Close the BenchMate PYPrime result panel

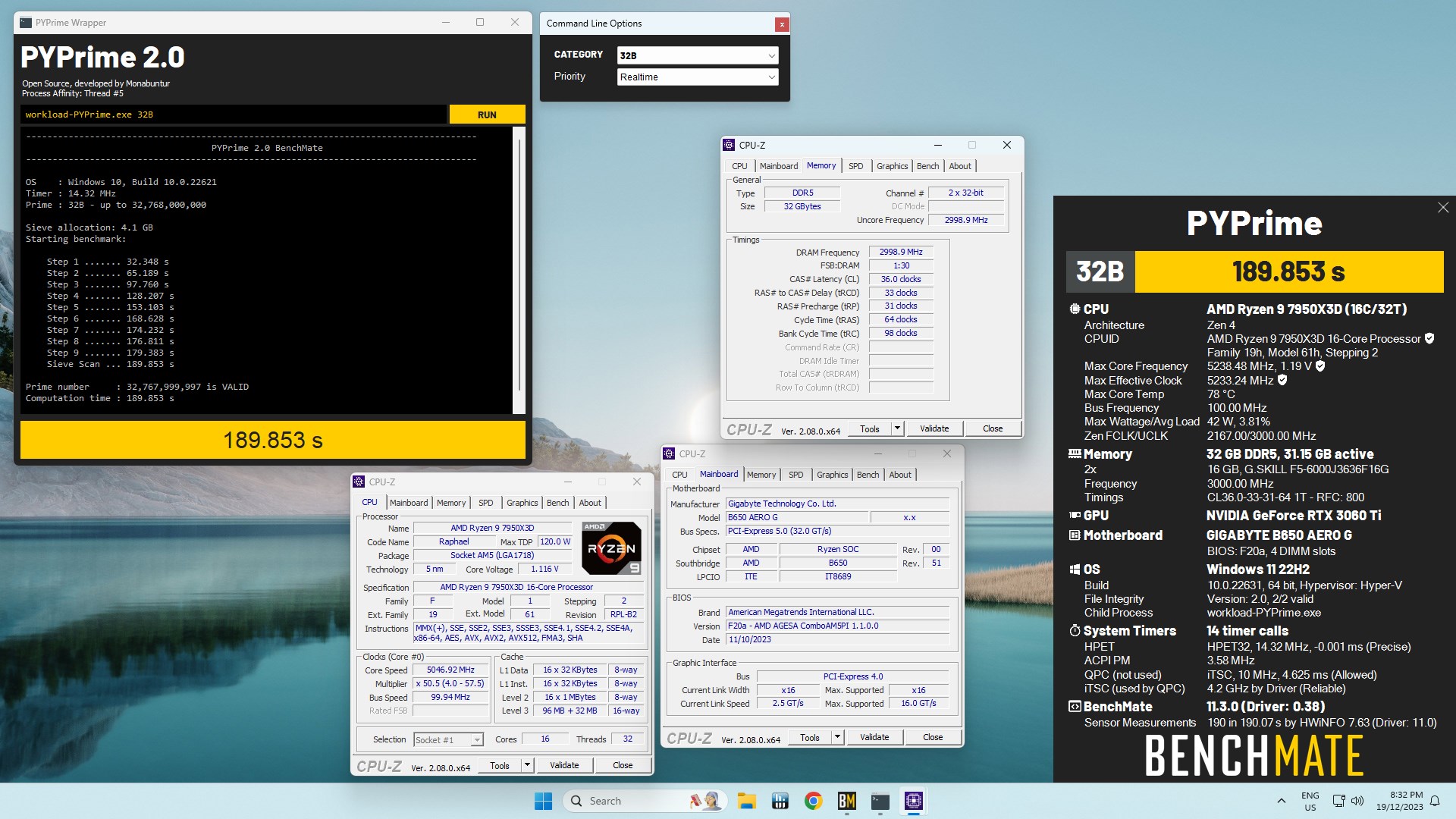(1443, 208)
